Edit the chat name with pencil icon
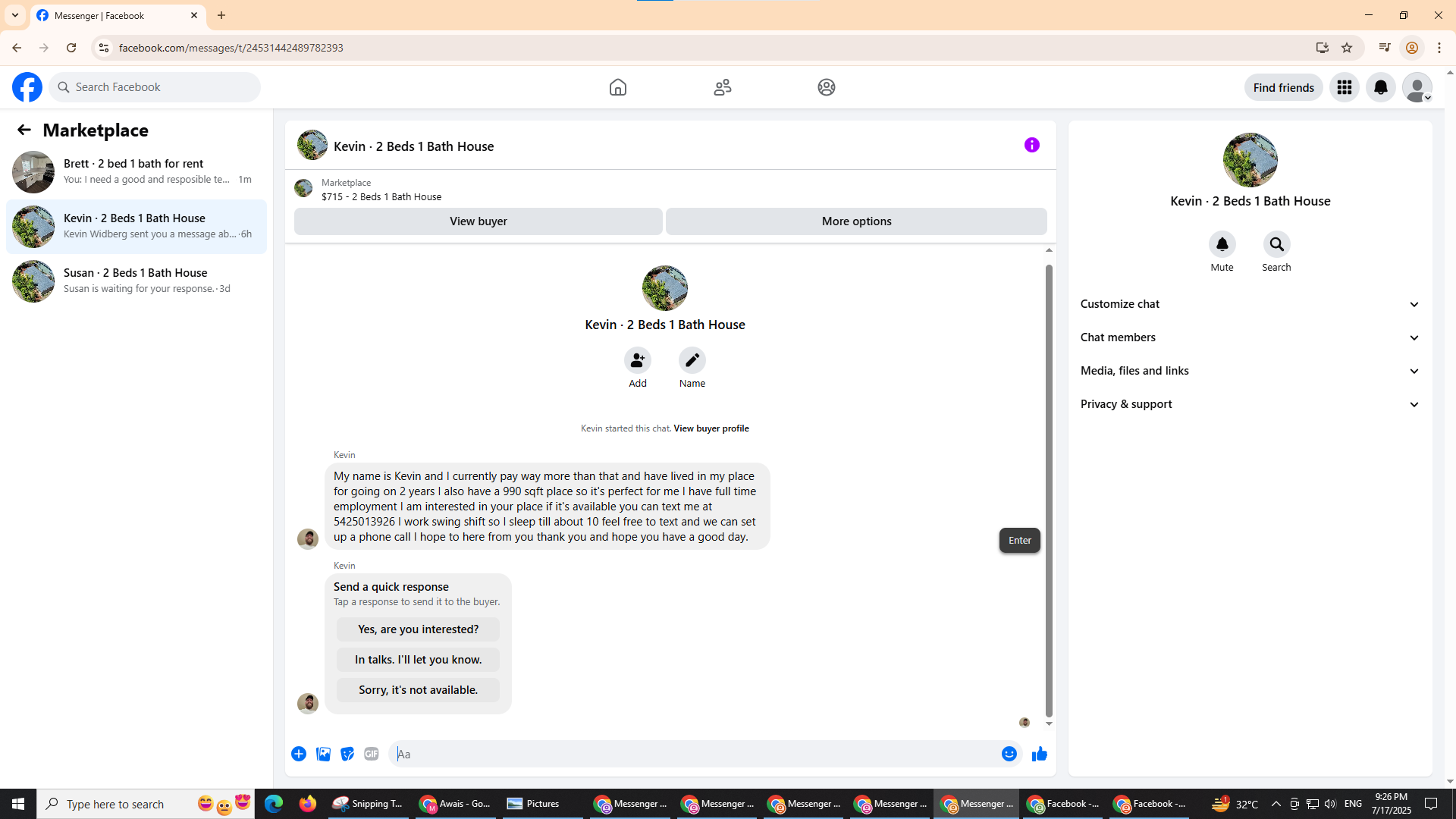This screenshot has width=1456, height=819. pos(692,360)
